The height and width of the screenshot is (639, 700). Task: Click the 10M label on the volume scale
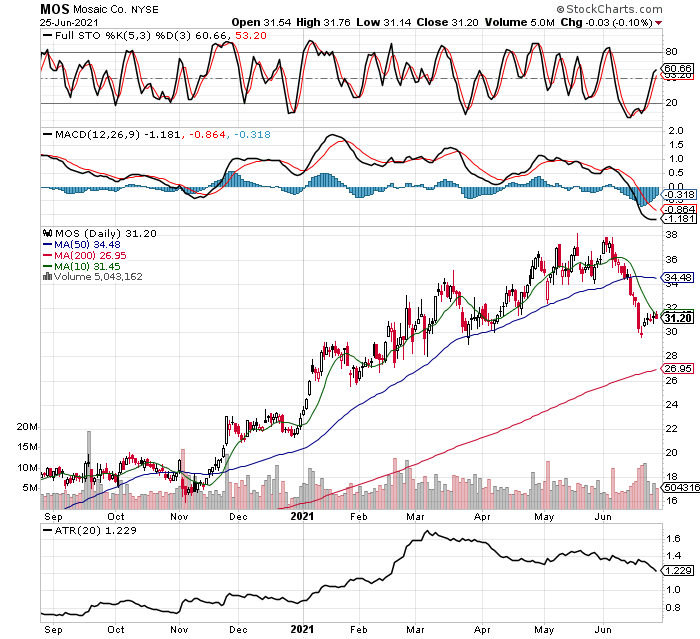pyautogui.click(x=27, y=468)
